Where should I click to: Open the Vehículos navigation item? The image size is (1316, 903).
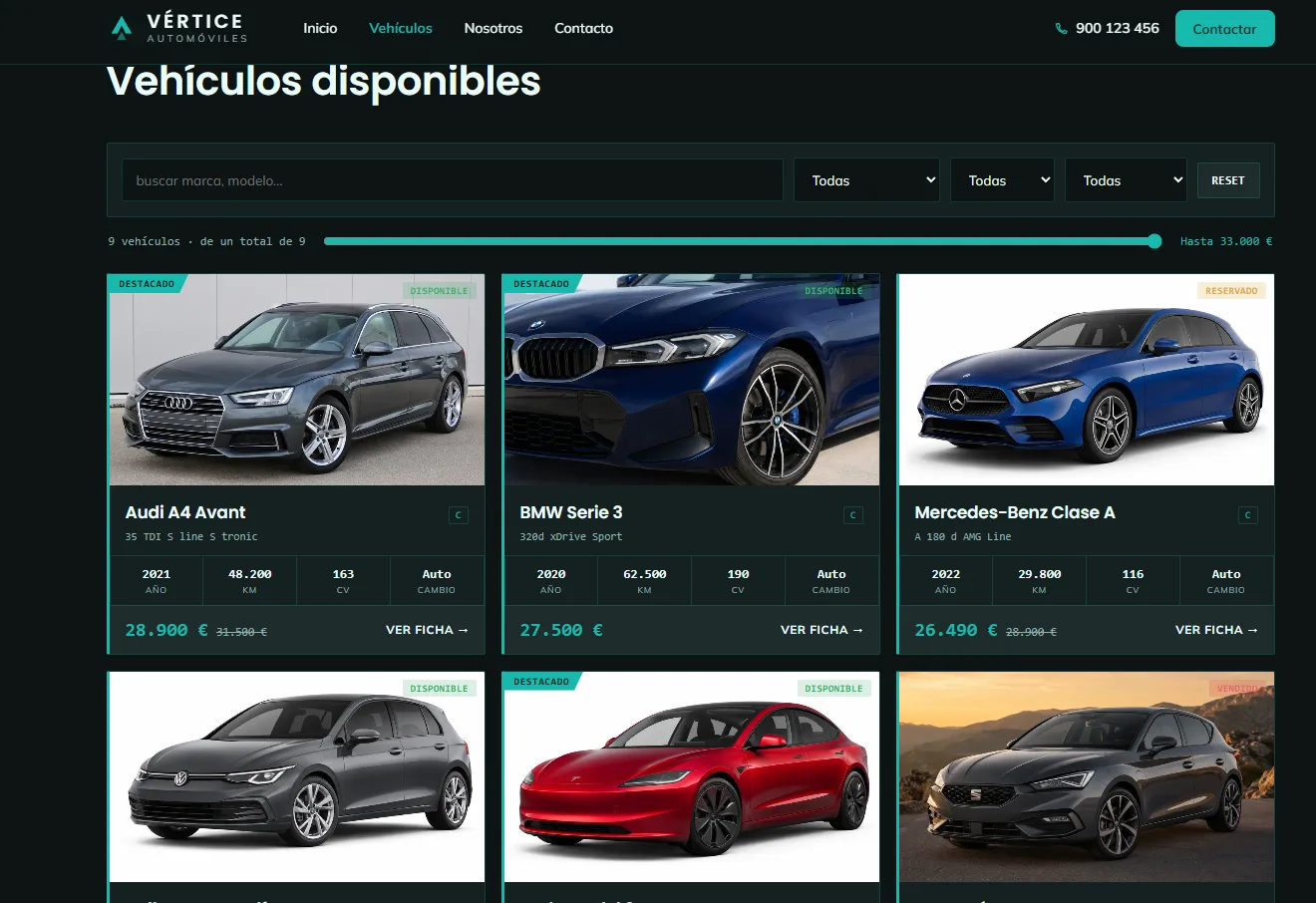point(401,28)
